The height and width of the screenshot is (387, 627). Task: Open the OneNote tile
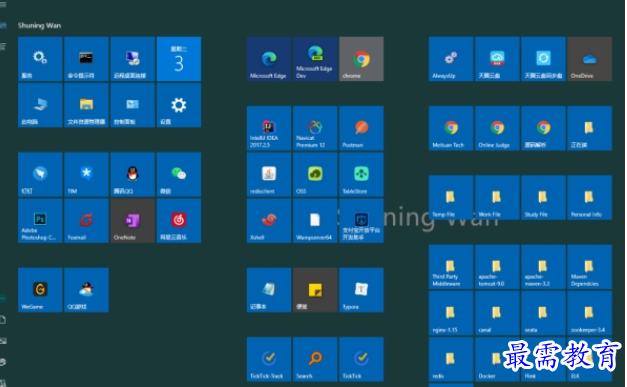(132, 221)
